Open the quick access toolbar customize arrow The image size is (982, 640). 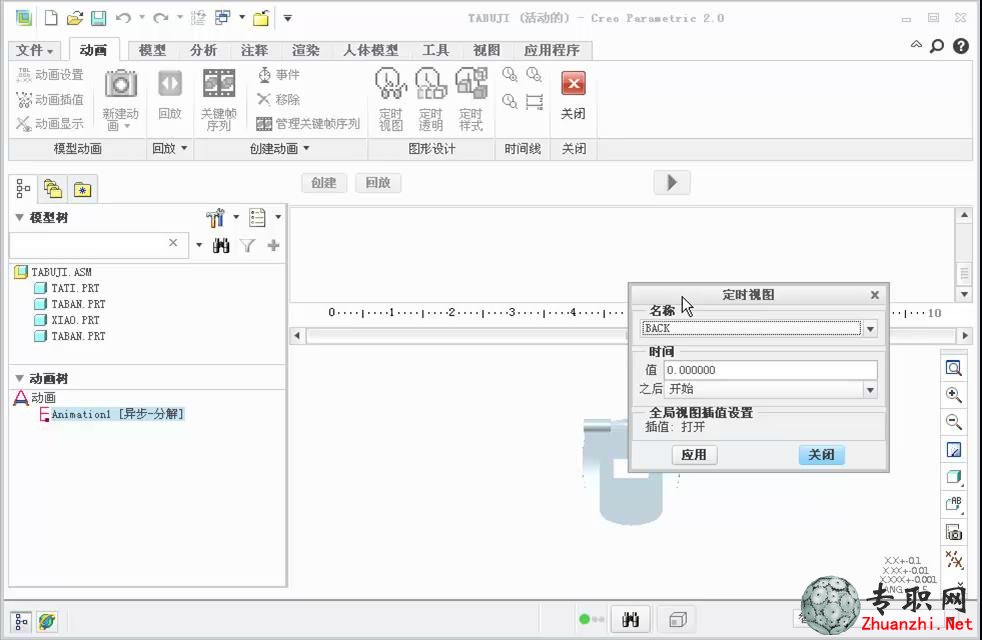(x=288, y=18)
